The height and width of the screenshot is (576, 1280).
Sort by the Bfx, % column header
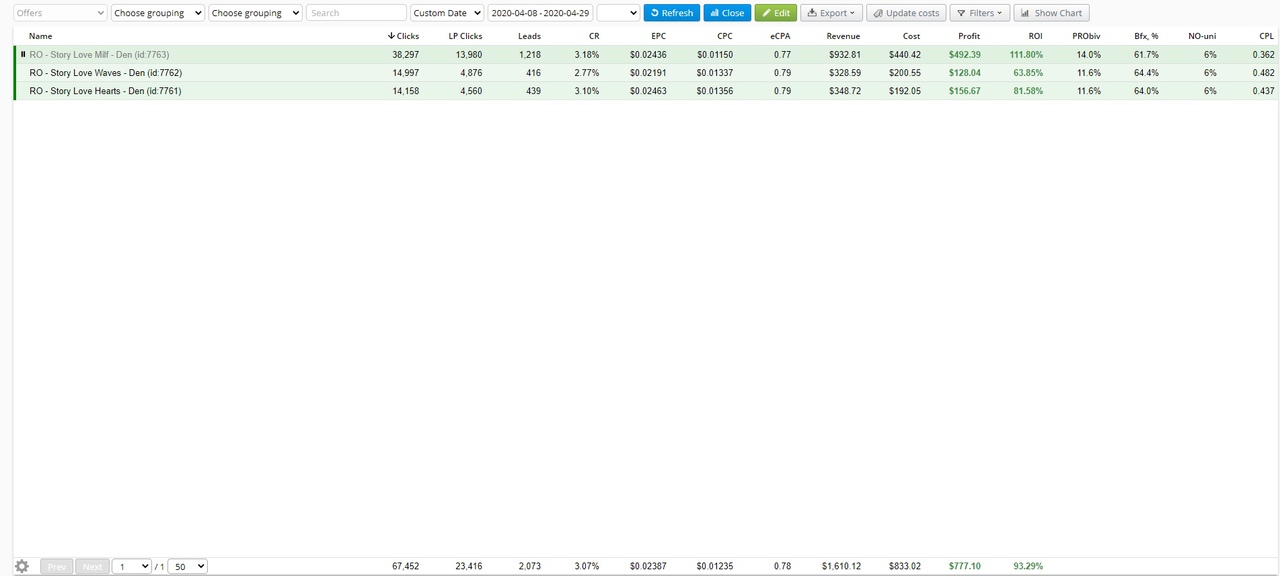click(1146, 36)
